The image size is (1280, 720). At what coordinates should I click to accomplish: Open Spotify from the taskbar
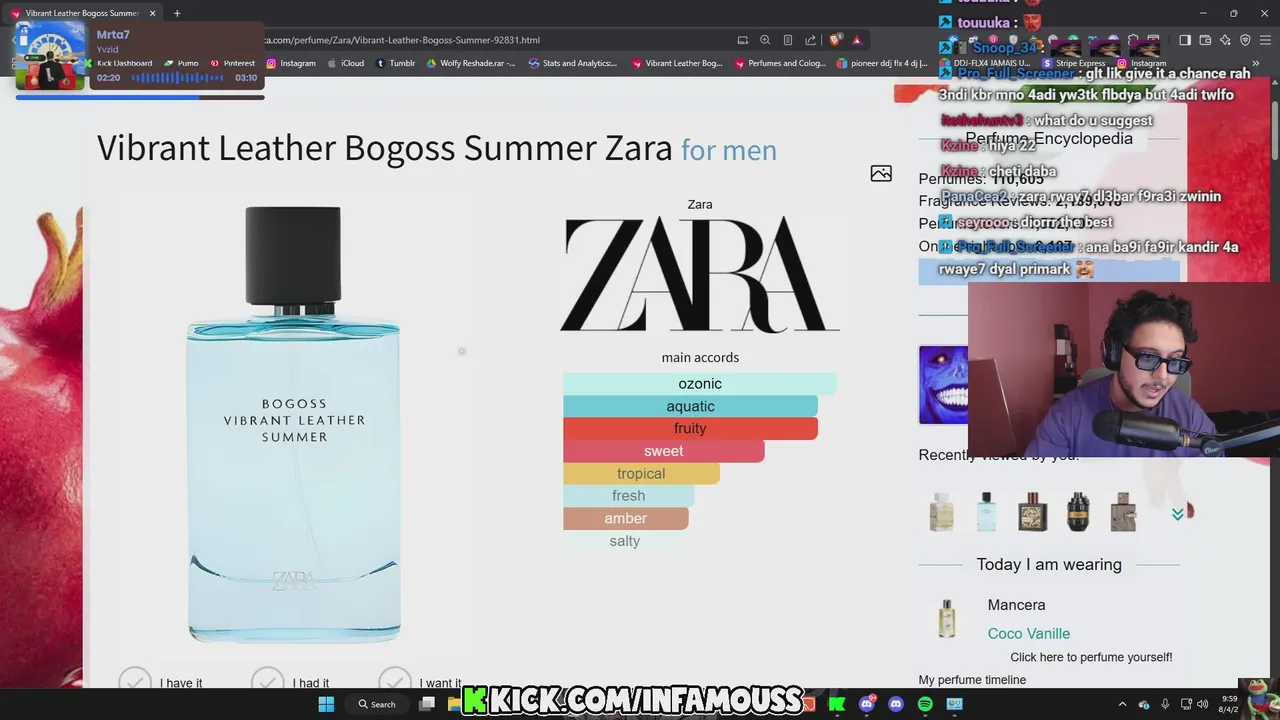925,704
